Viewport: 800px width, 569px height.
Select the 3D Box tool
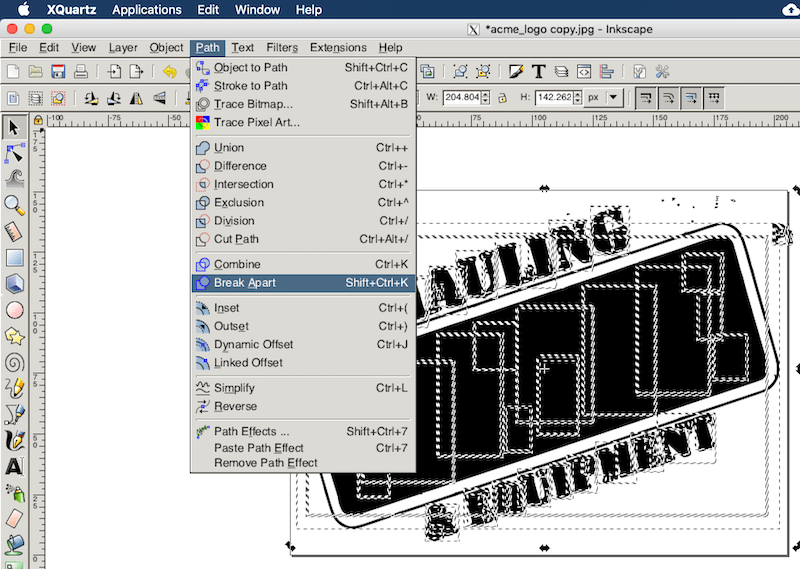point(14,284)
